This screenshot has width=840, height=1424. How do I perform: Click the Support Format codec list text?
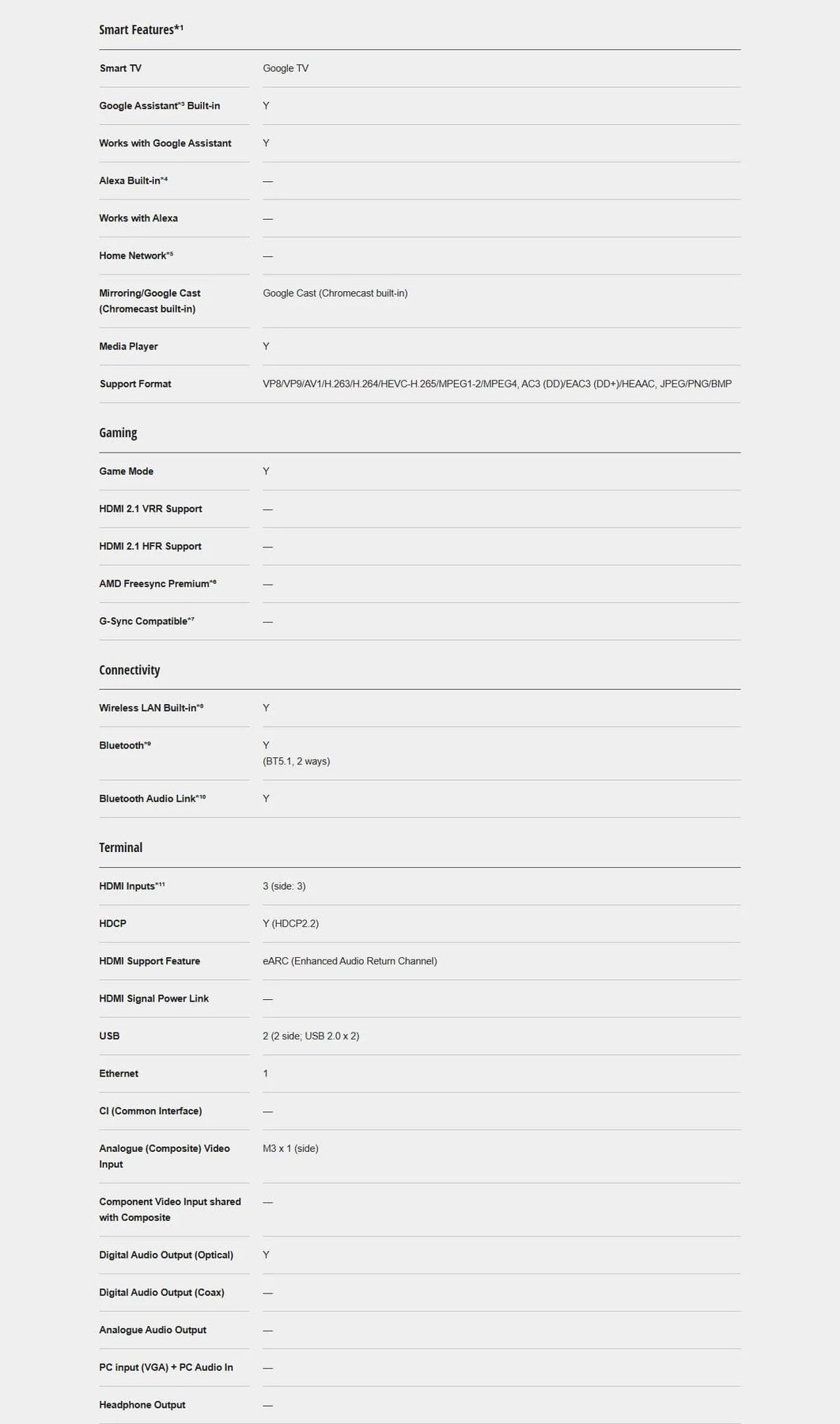click(x=497, y=384)
